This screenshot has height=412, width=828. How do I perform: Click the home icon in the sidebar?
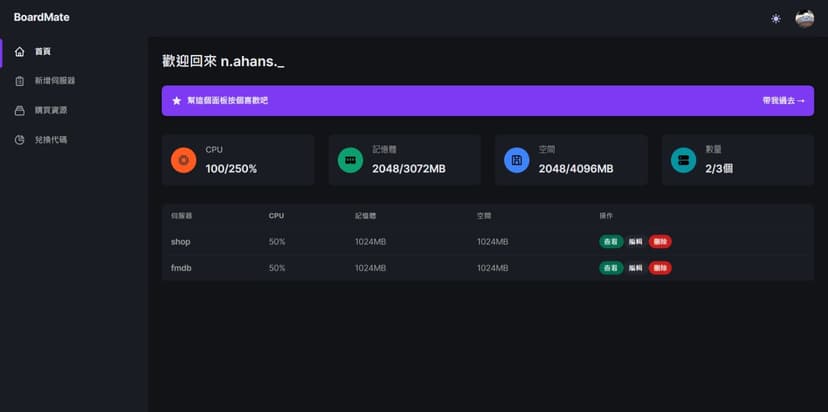point(19,51)
